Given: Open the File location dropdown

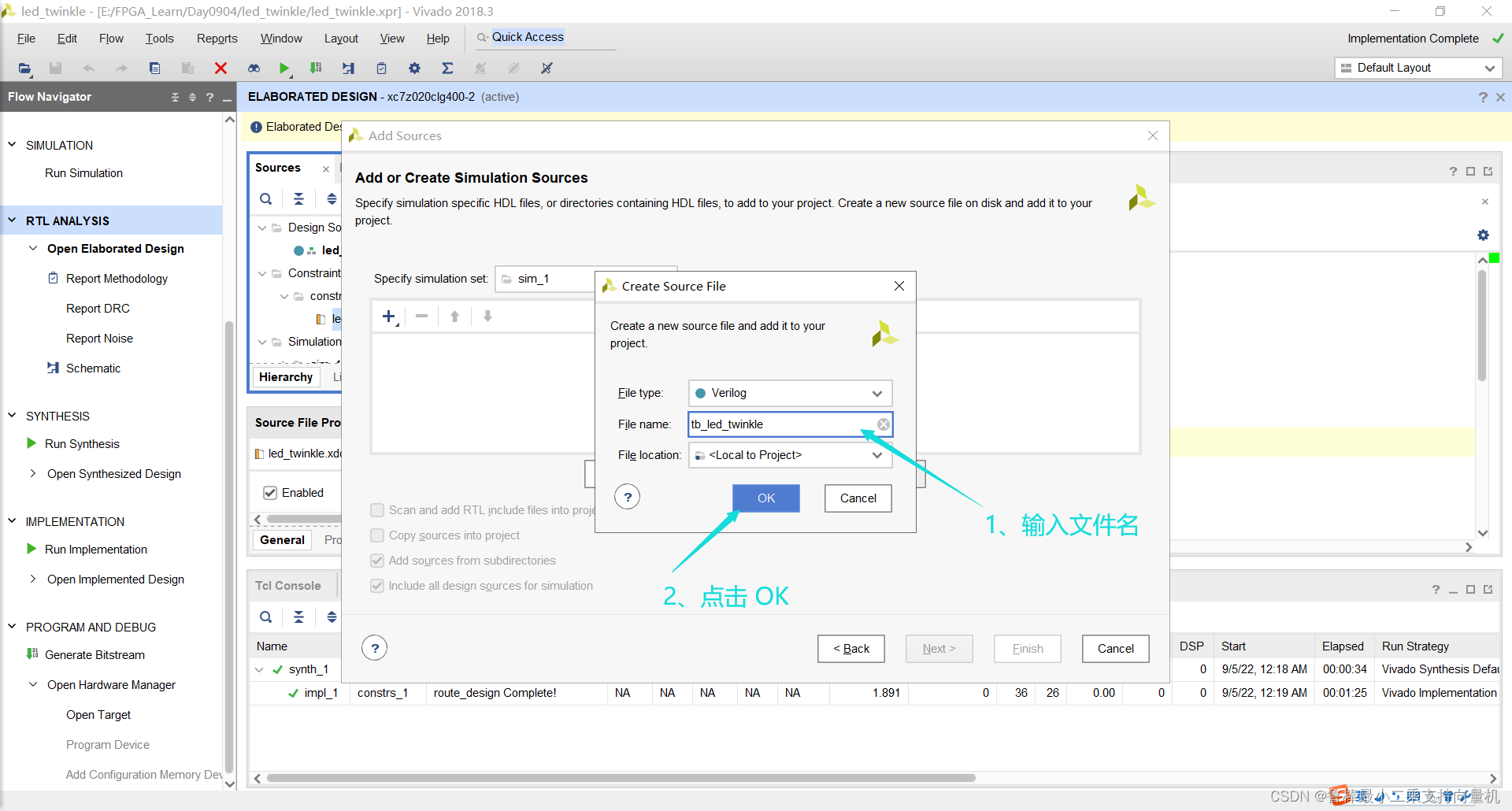Looking at the screenshot, I should tap(790, 455).
